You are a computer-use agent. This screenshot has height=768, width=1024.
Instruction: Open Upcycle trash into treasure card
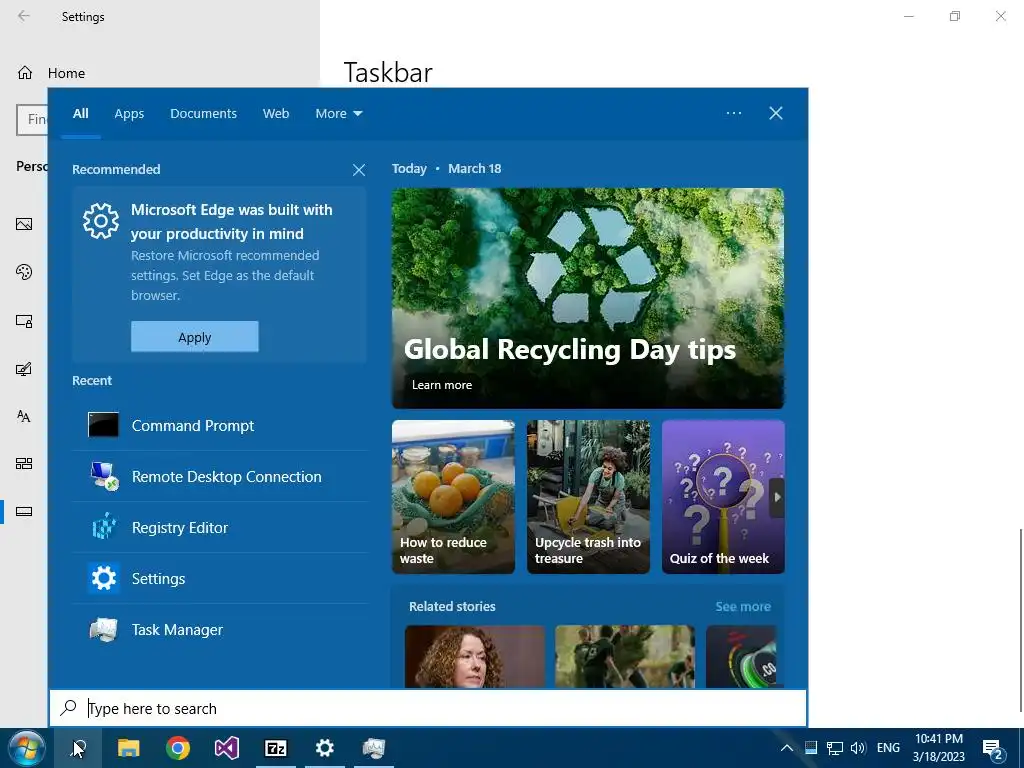click(x=588, y=497)
